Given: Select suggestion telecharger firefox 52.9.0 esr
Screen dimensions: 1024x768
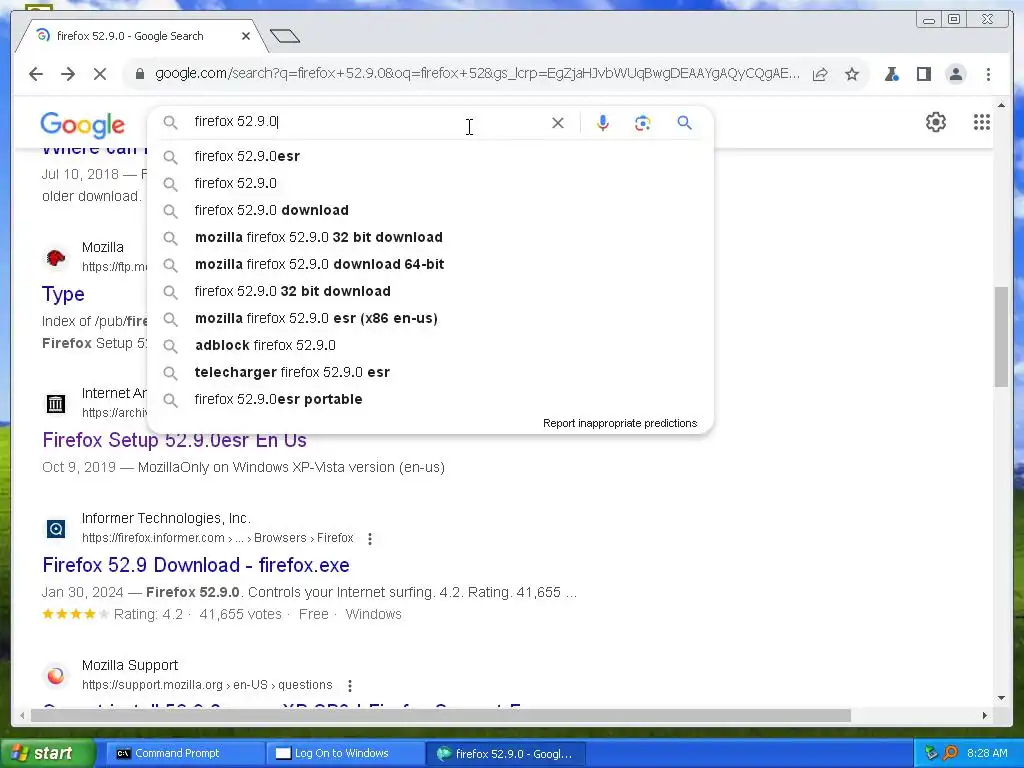Looking at the screenshot, I should point(430,372).
